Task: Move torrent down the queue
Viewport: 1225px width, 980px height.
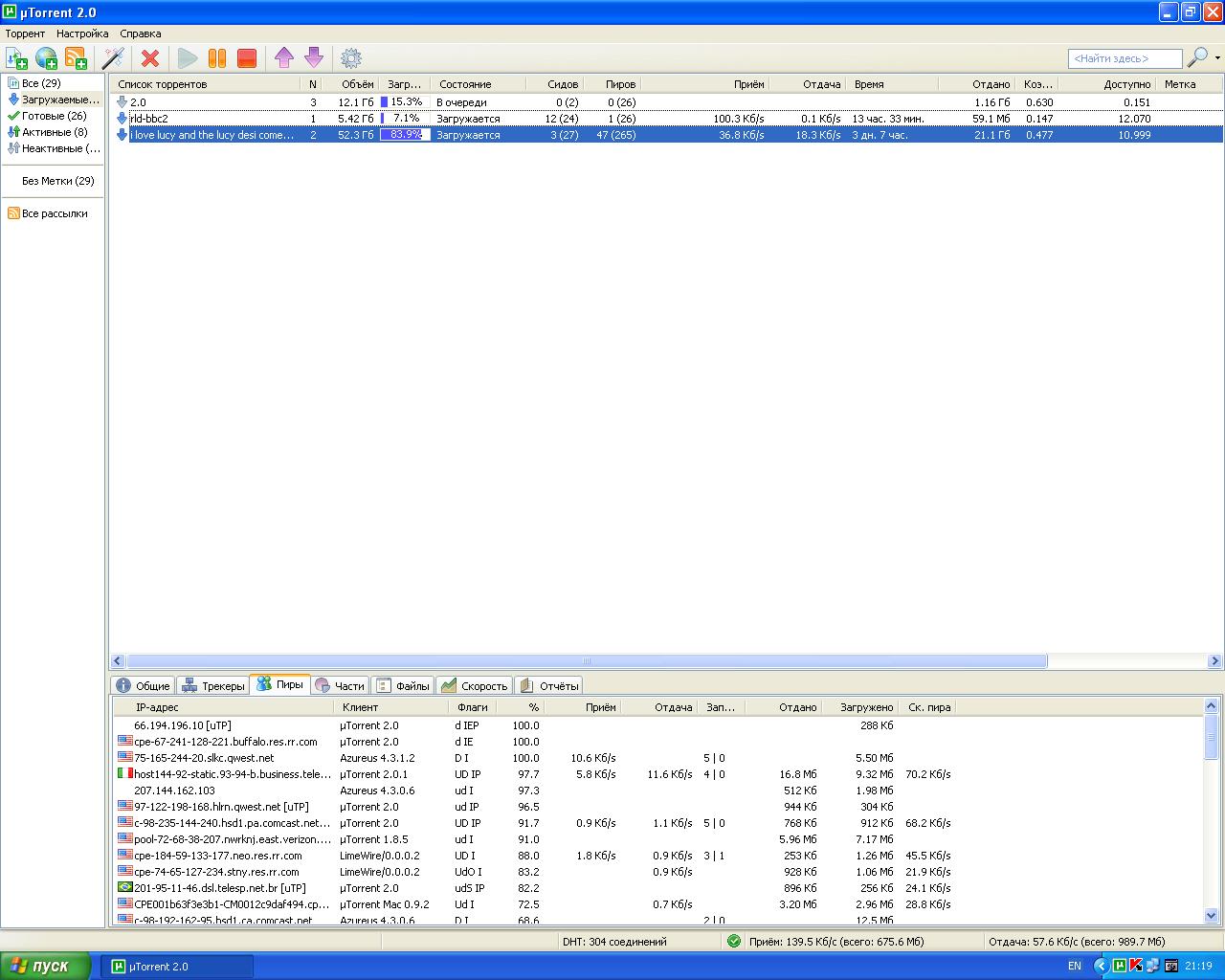Action: pyautogui.click(x=314, y=58)
